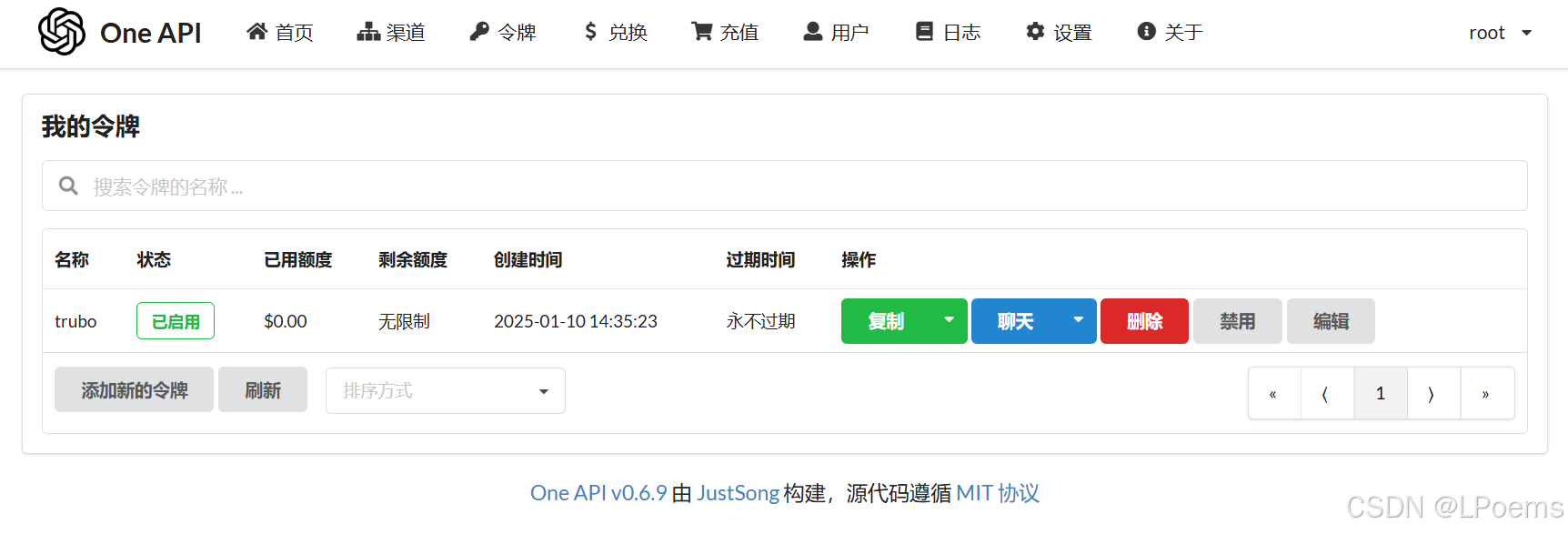The width and height of the screenshot is (1568, 534).
Task: Open the One API v0.6.9 link
Action: [x=598, y=493]
